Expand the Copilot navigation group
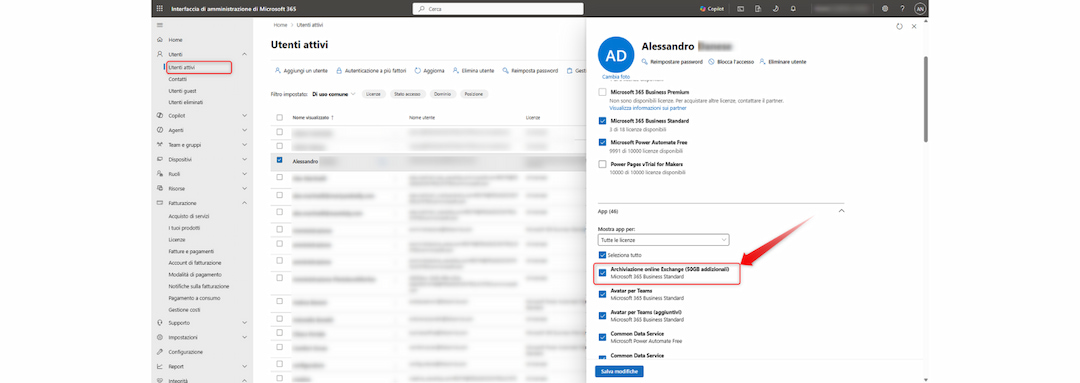This screenshot has height=383, width=1080. 245,116
